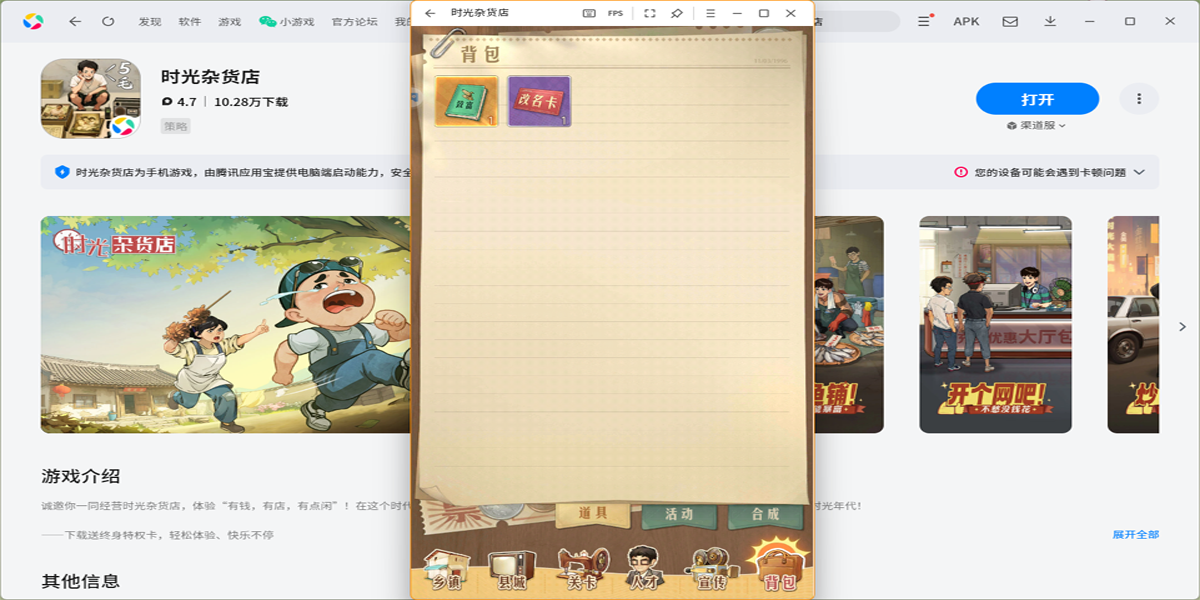The image size is (1200, 600).
Task: Open the 游戏 tab in store
Action: [x=229, y=21]
